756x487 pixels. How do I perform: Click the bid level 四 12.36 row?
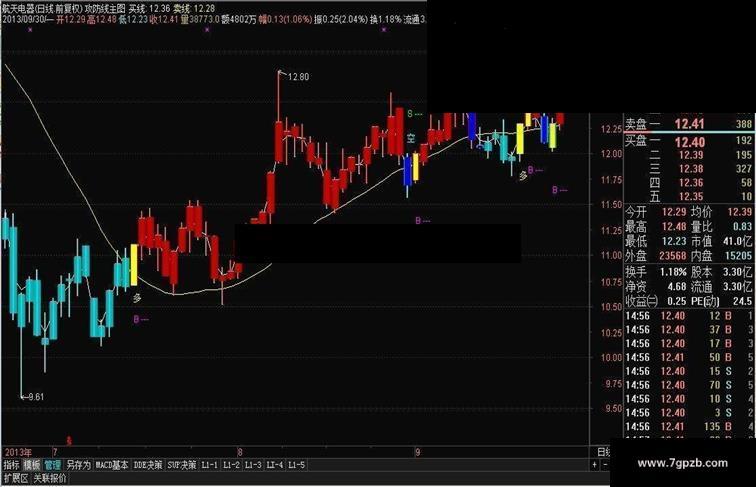click(688, 183)
